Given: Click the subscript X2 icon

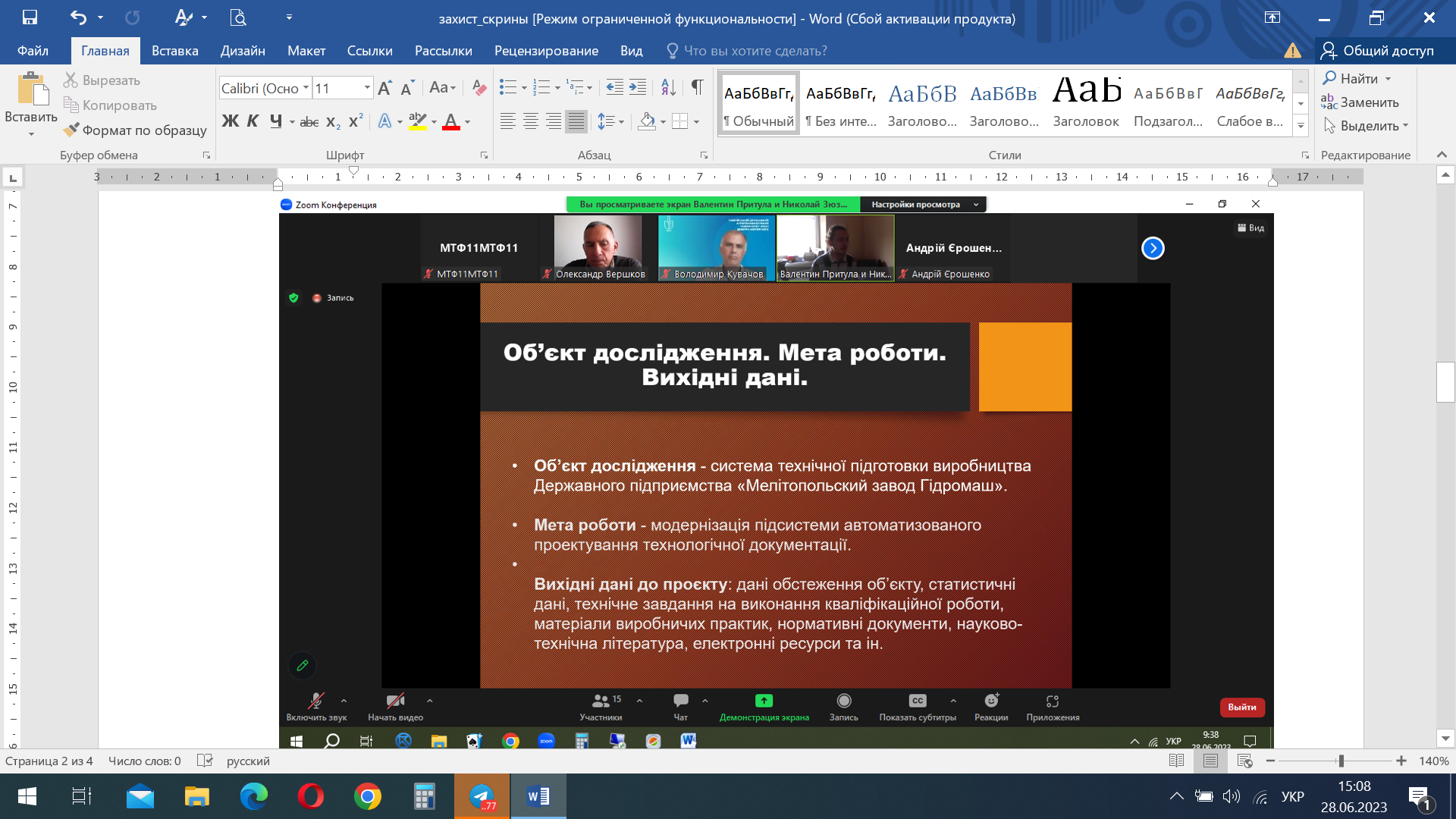Looking at the screenshot, I should (333, 121).
